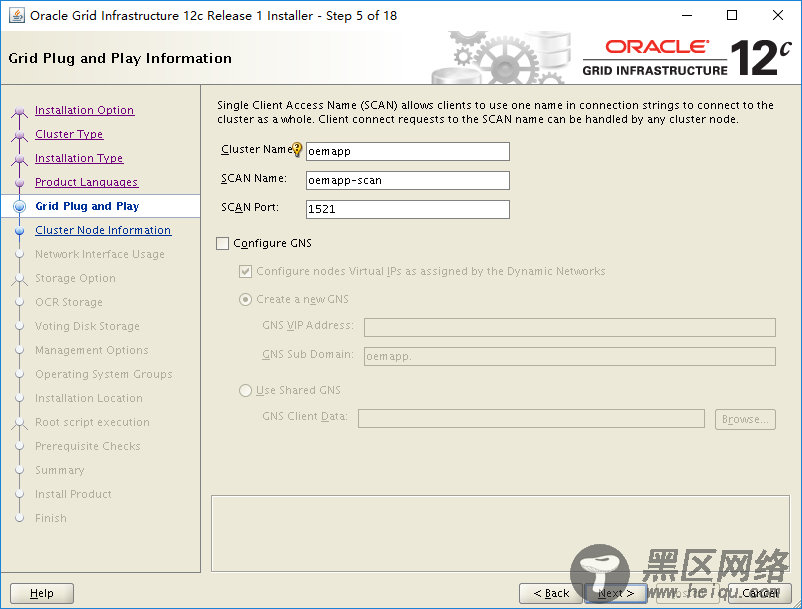The width and height of the screenshot is (802, 609).
Task: Click the Summary step
Action: [59, 470]
